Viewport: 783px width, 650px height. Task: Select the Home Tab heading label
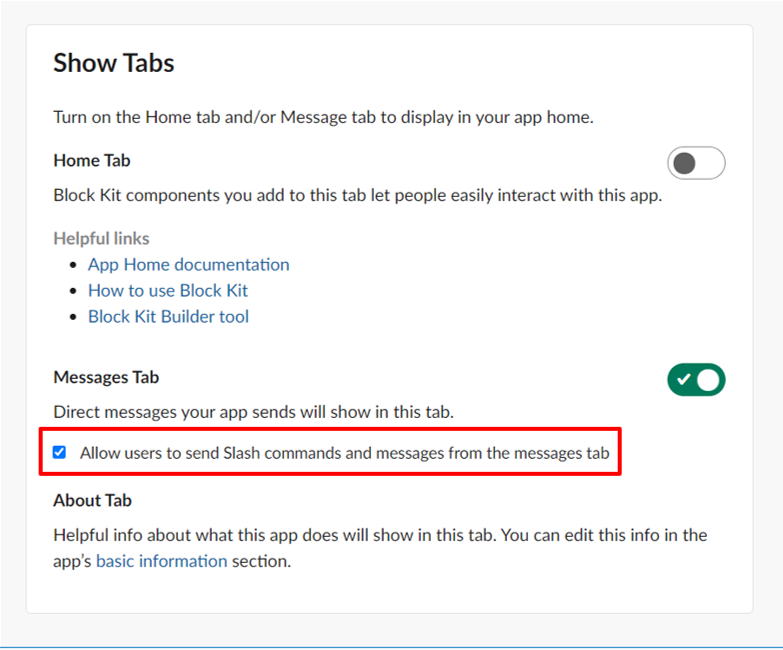[92, 160]
